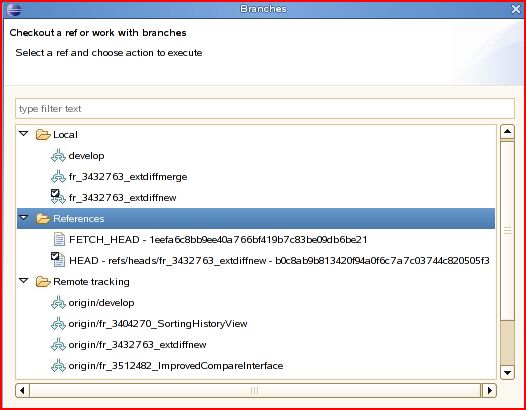Viewport: 526px width, 410px height.
Task: Click the Remote tracking folder icon
Action: coord(43,281)
